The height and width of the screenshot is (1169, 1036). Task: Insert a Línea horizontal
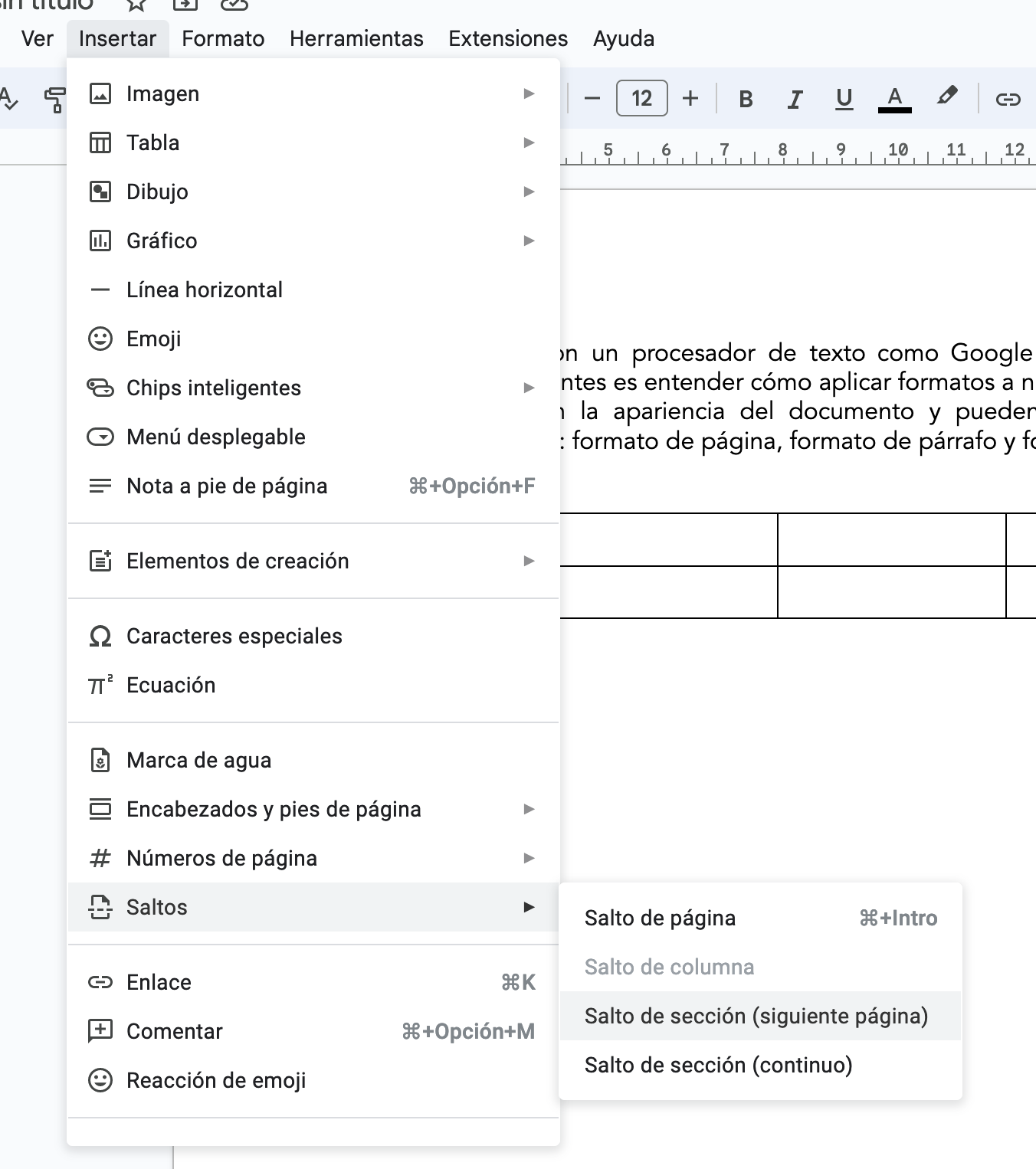(205, 290)
